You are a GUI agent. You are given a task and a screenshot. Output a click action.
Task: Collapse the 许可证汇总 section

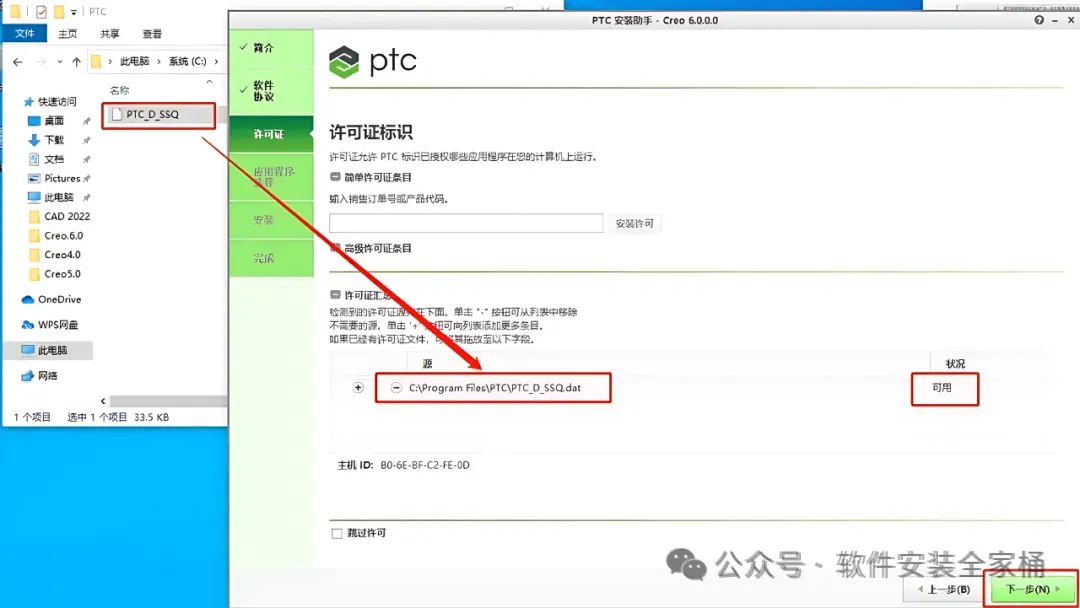[335, 295]
